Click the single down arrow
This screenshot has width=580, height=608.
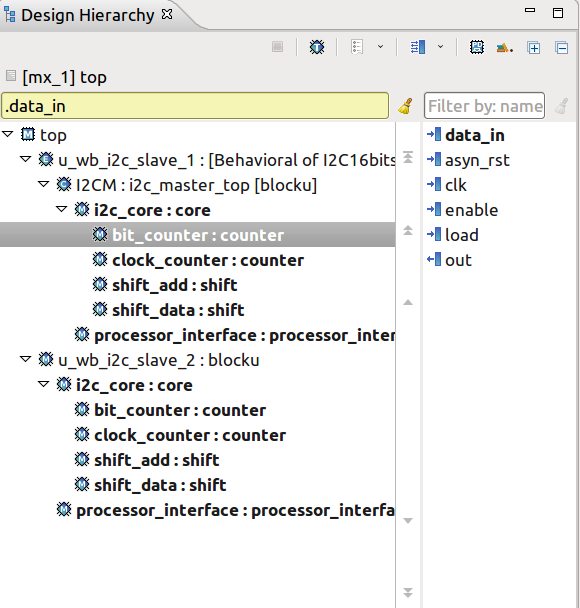[408, 520]
